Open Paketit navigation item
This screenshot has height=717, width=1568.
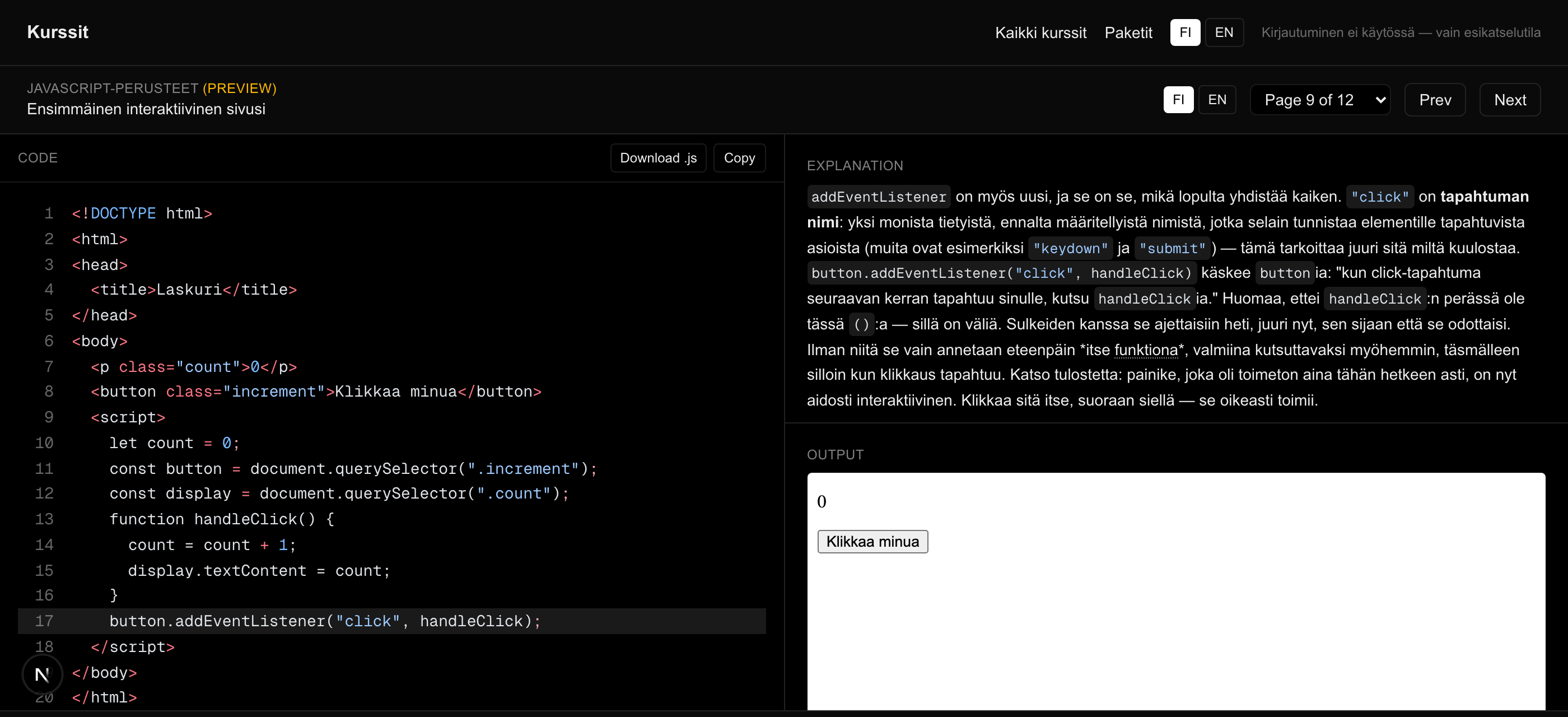point(1128,33)
